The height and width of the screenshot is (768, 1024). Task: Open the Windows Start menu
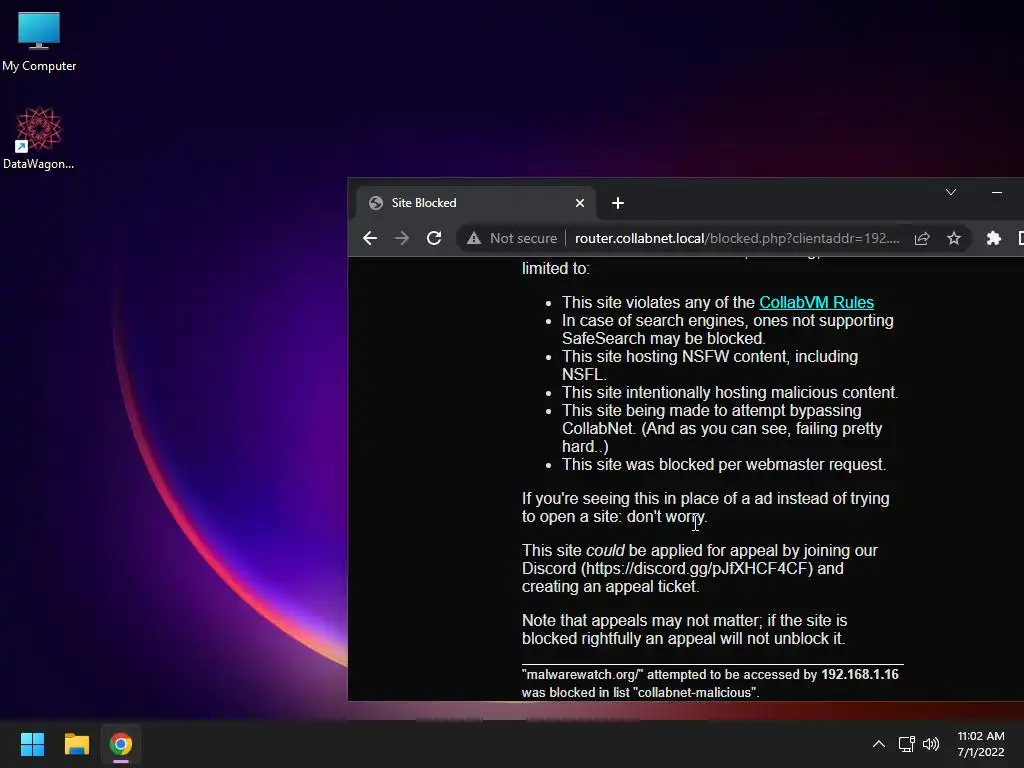[32, 744]
